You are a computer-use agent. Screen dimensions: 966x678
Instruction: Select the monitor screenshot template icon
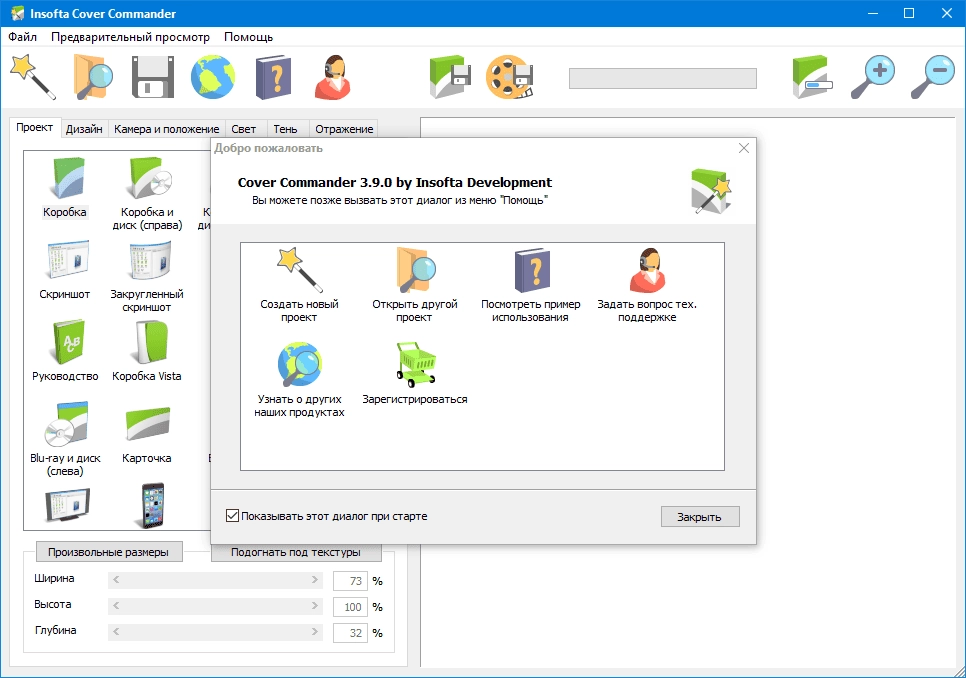(67, 505)
